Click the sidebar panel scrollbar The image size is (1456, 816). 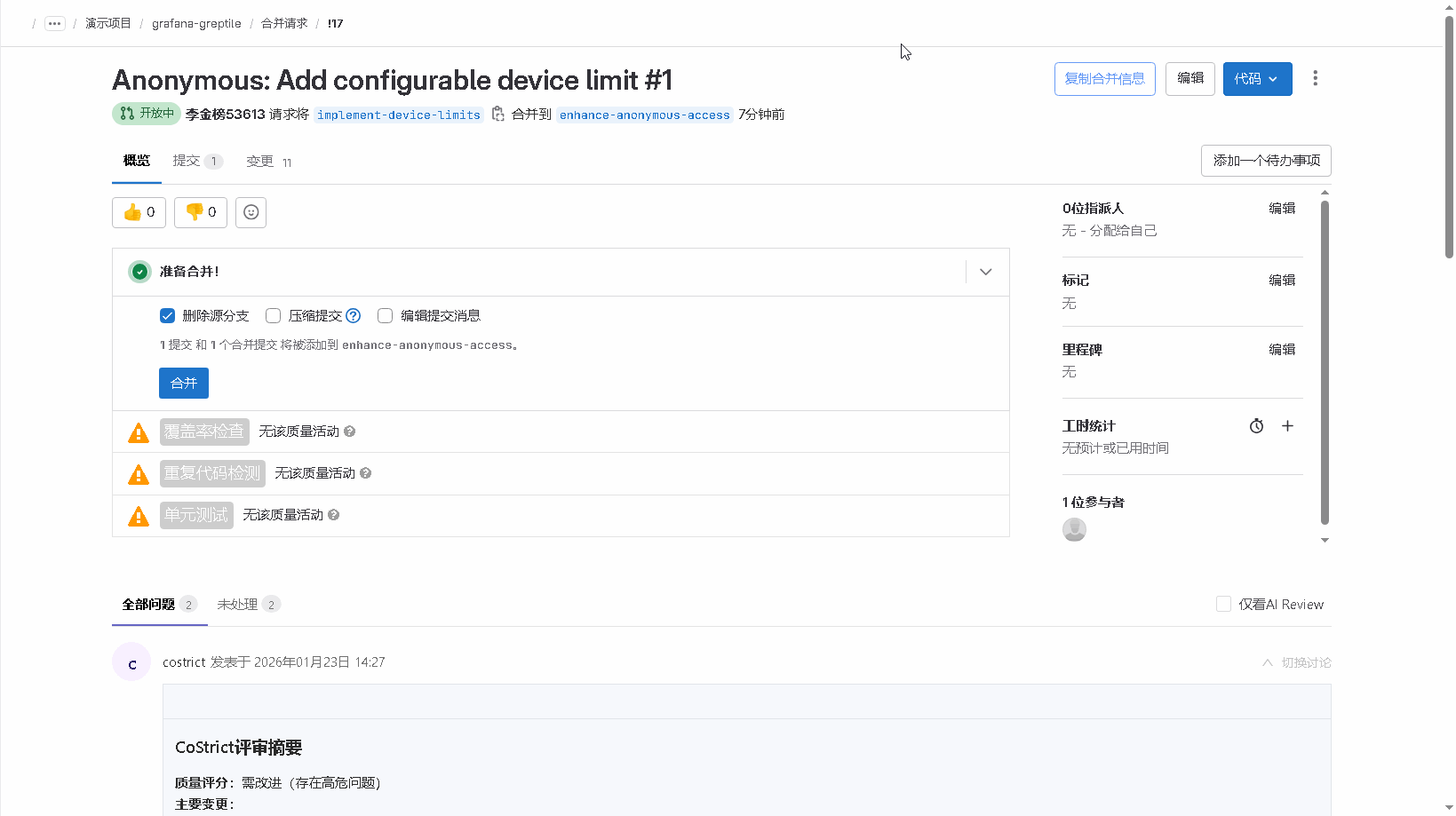(1325, 362)
